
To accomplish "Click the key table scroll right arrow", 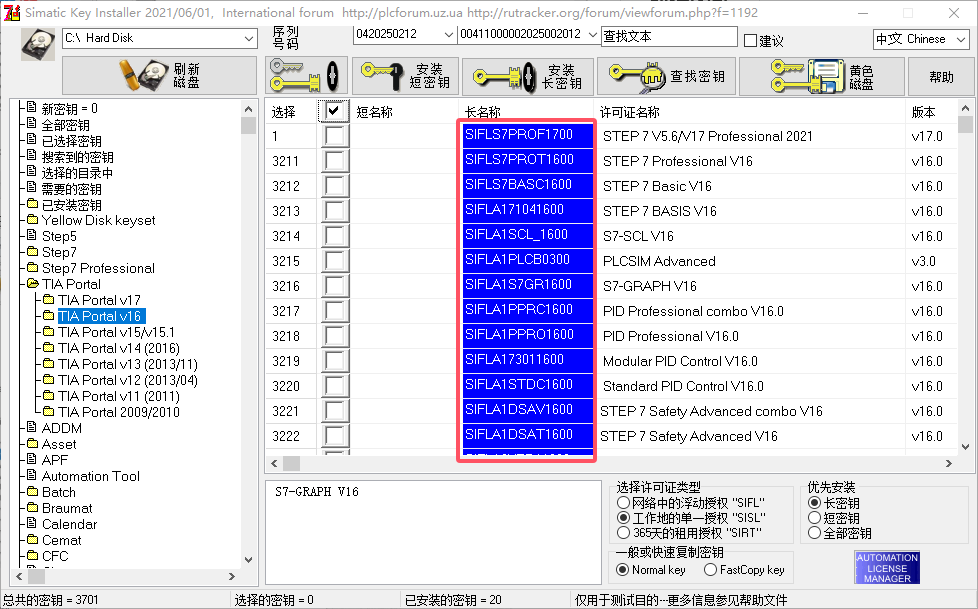I will click(949, 464).
